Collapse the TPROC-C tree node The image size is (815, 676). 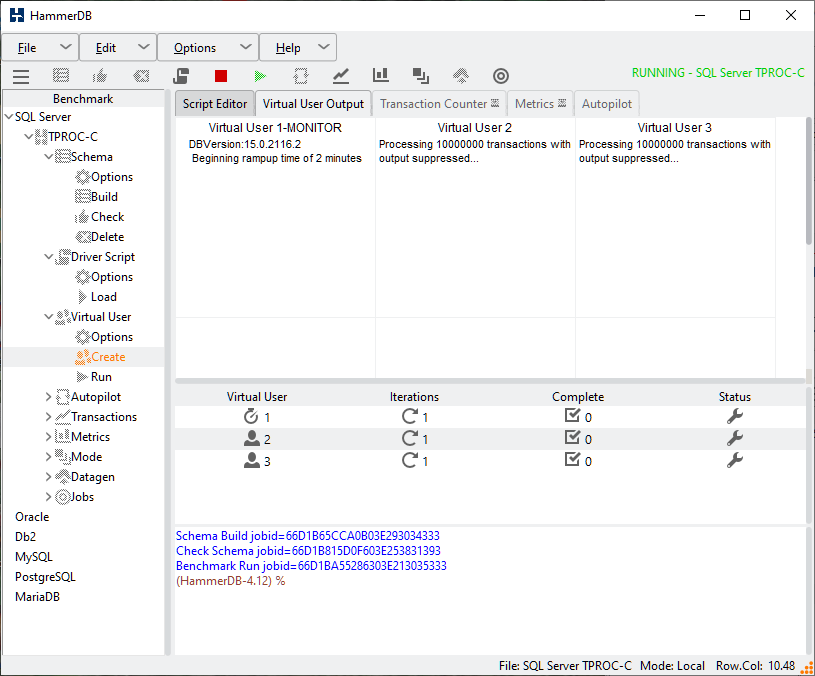29,137
